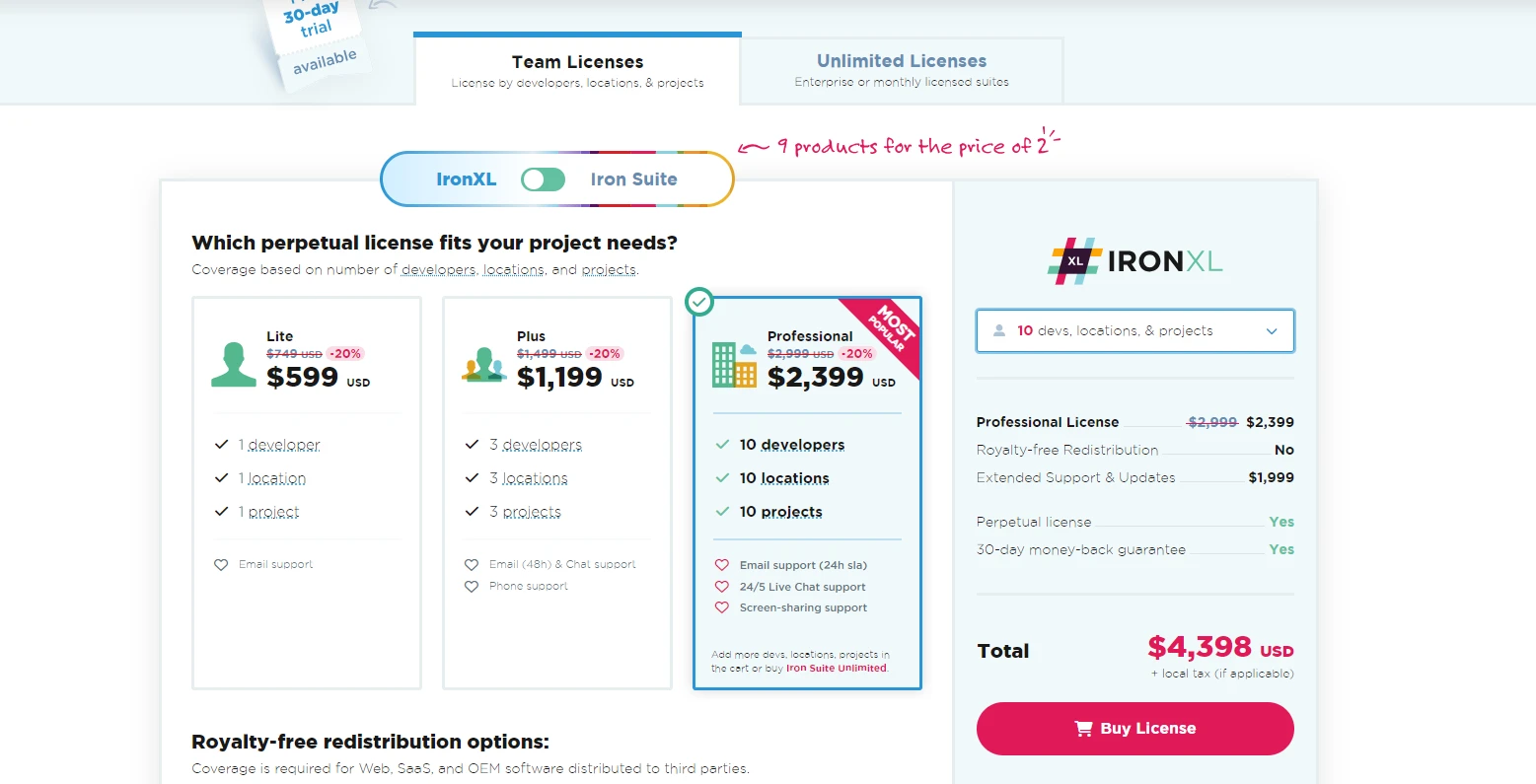Image resolution: width=1536 pixels, height=784 pixels.
Task: Click the Lite license person icon
Action: point(234,365)
